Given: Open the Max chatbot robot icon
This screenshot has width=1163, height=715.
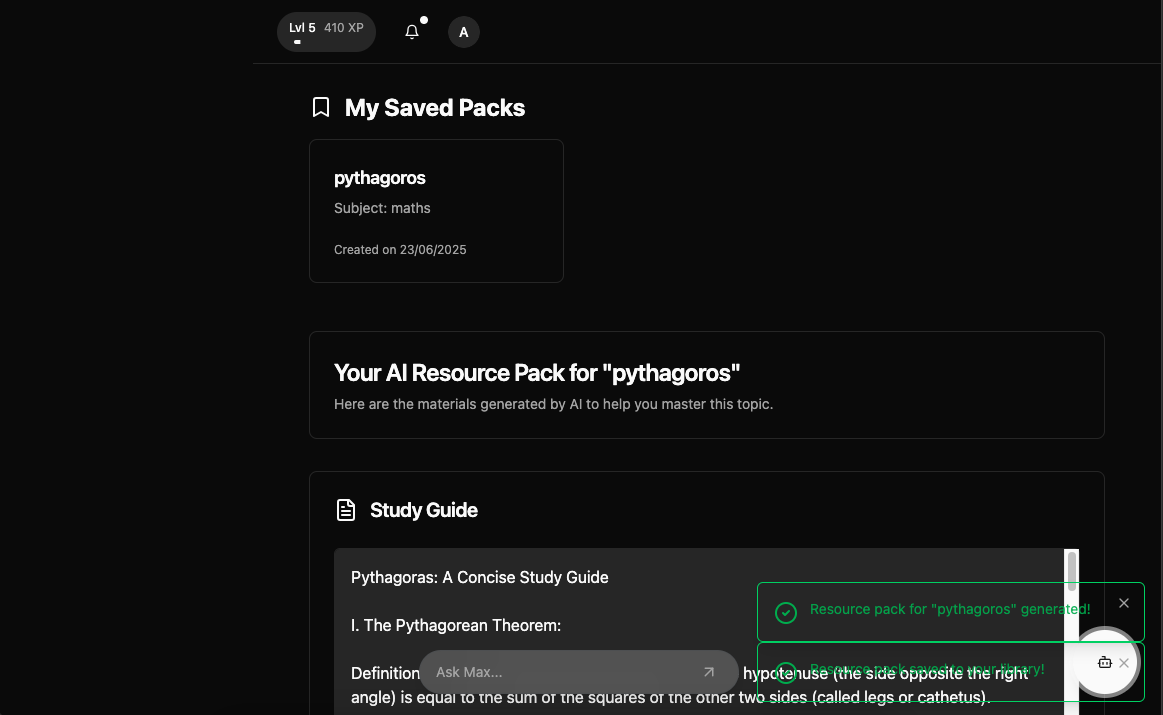Looking at the screenshot, I should (1104, 662).
